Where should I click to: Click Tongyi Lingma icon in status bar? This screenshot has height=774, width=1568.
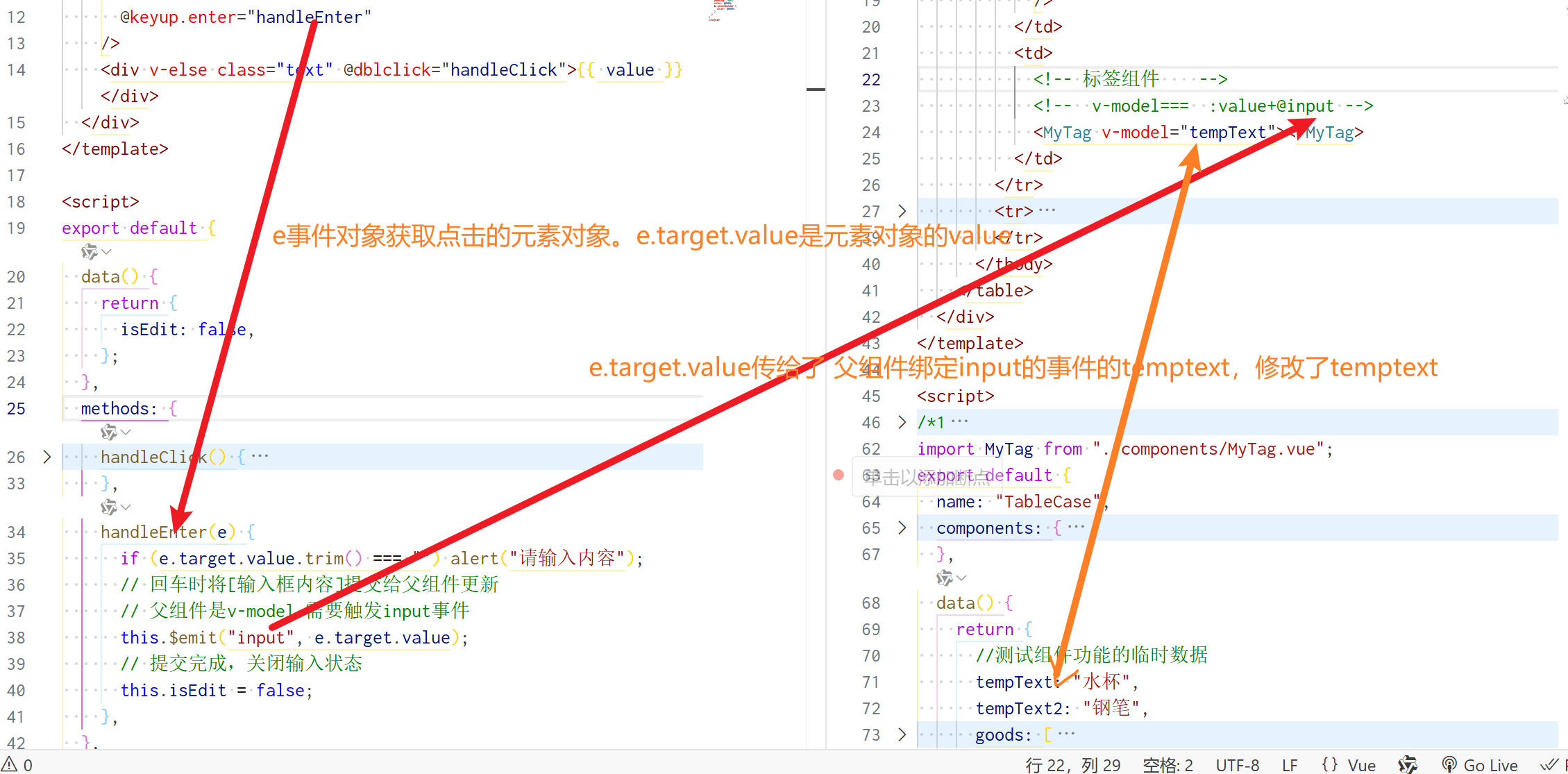pyautogui.click(x=1407, y=765)
